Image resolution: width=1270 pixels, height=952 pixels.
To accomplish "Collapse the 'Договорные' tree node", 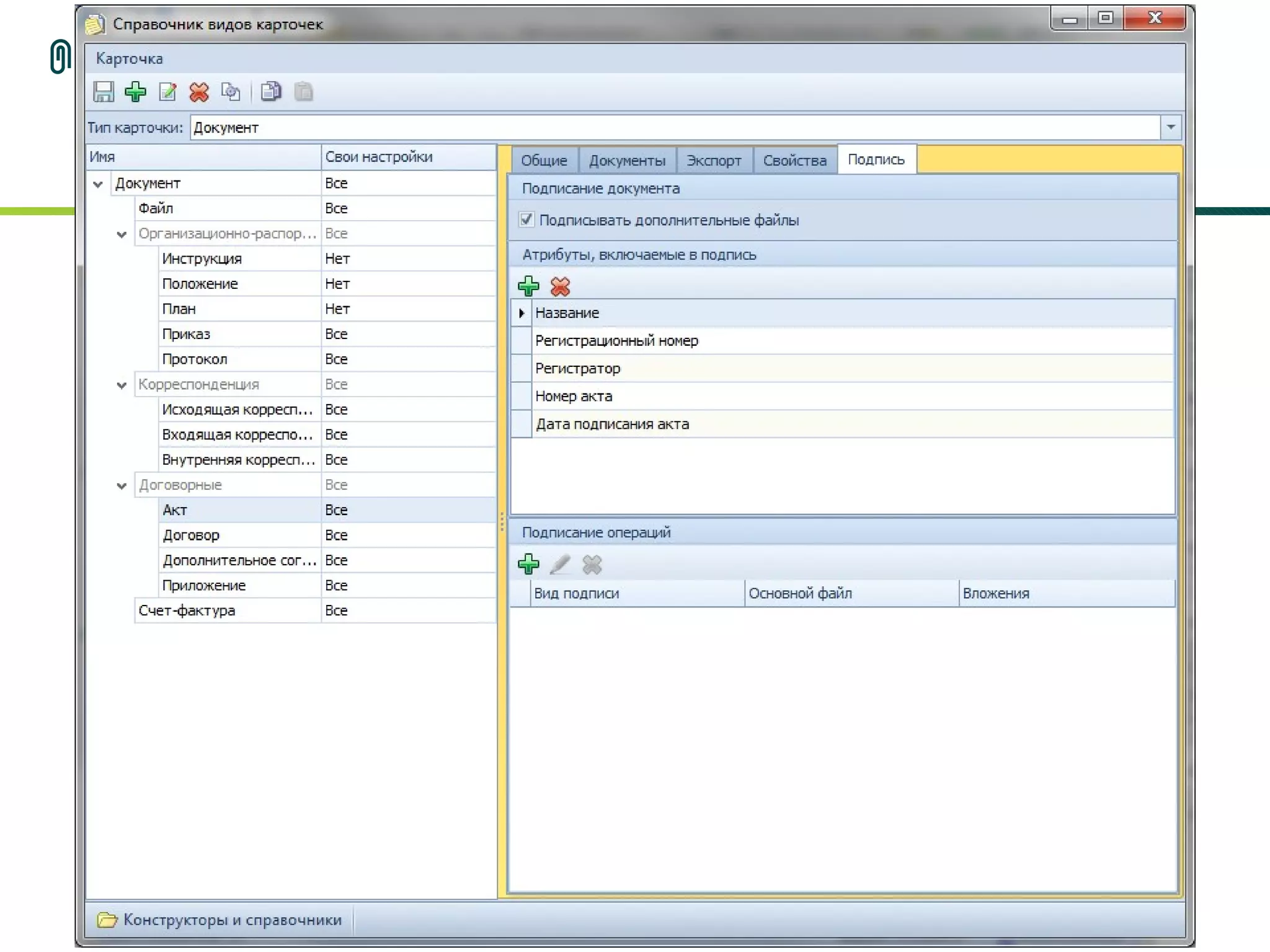I will point(122,485).
